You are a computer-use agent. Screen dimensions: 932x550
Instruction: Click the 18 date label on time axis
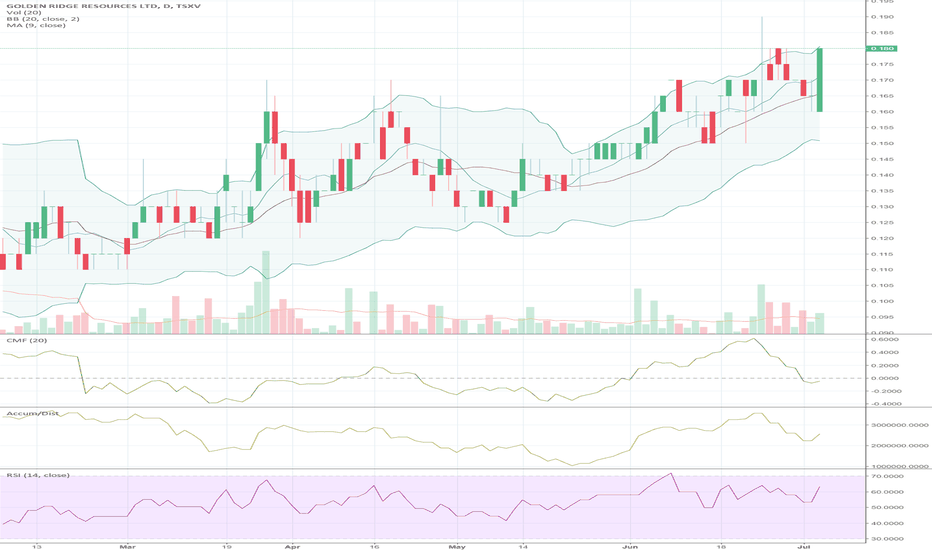[721, 546]
